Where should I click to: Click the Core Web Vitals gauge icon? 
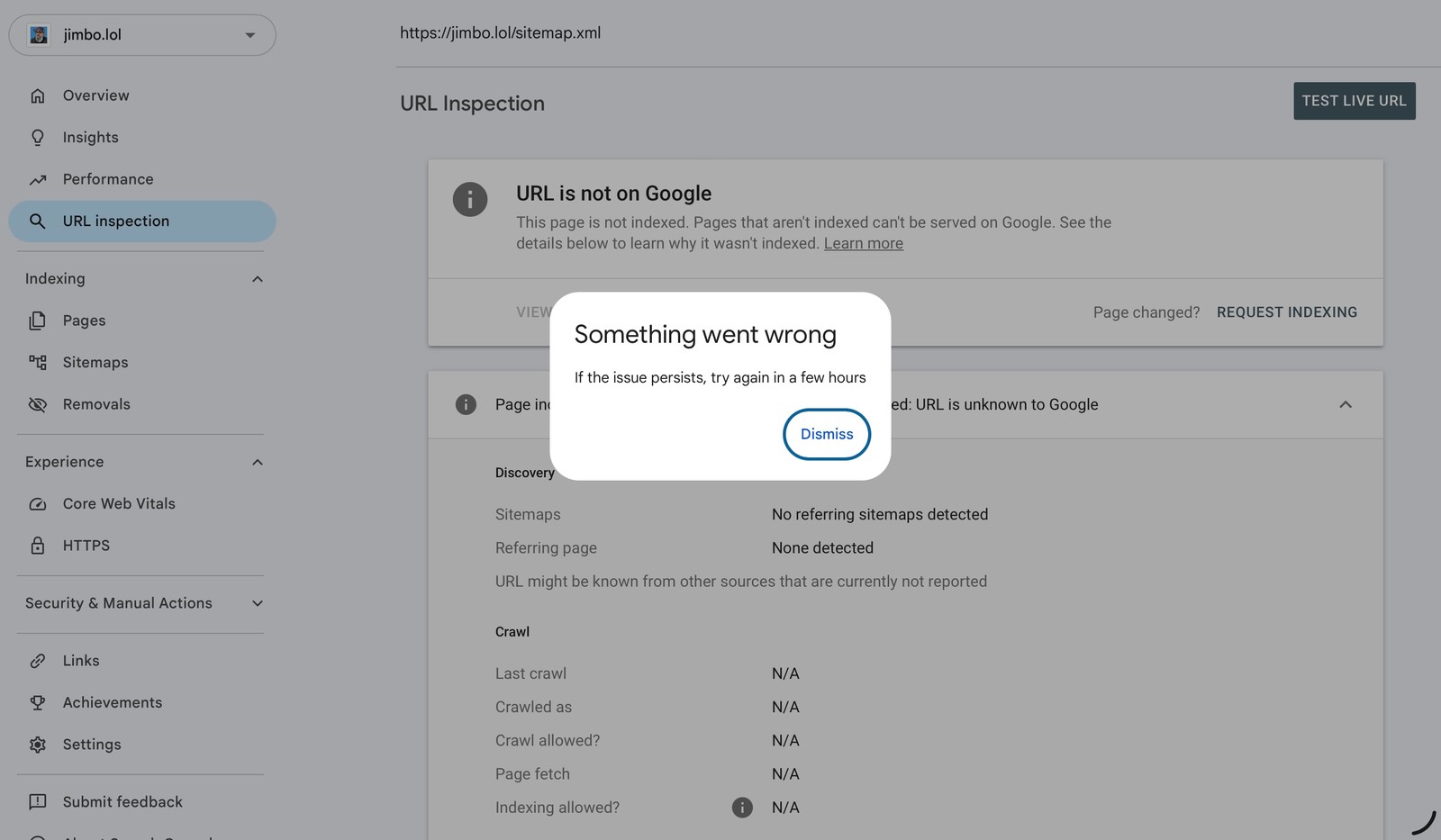[38, 504]
